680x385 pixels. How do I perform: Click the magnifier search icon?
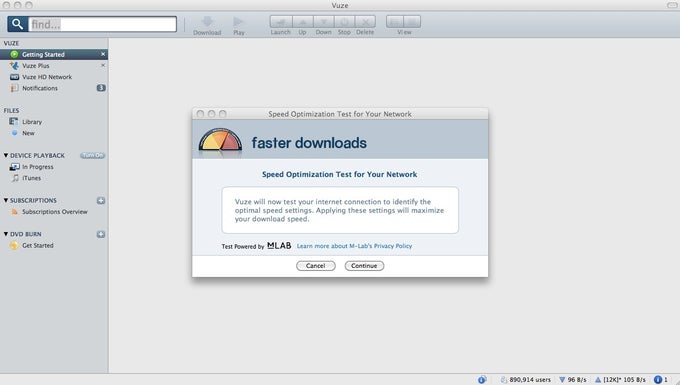[17, 24]
